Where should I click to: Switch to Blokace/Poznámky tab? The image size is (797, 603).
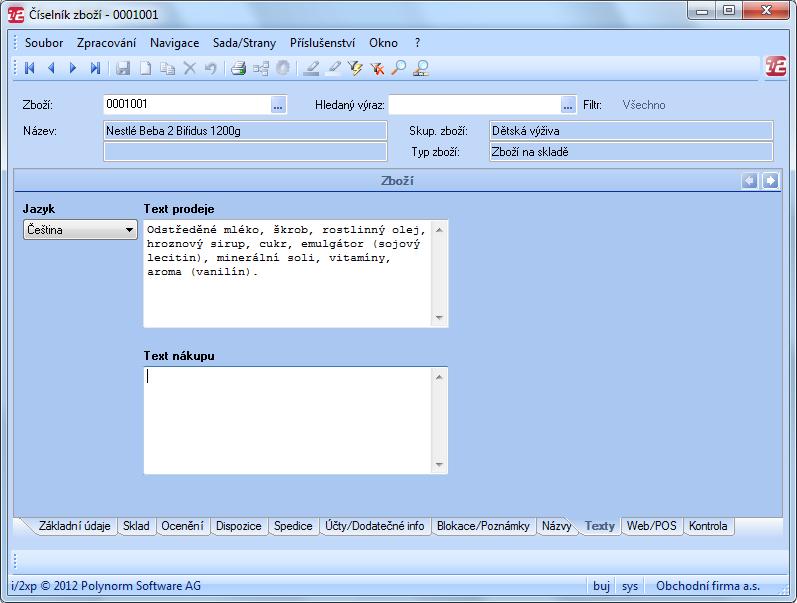pos(483,526)
